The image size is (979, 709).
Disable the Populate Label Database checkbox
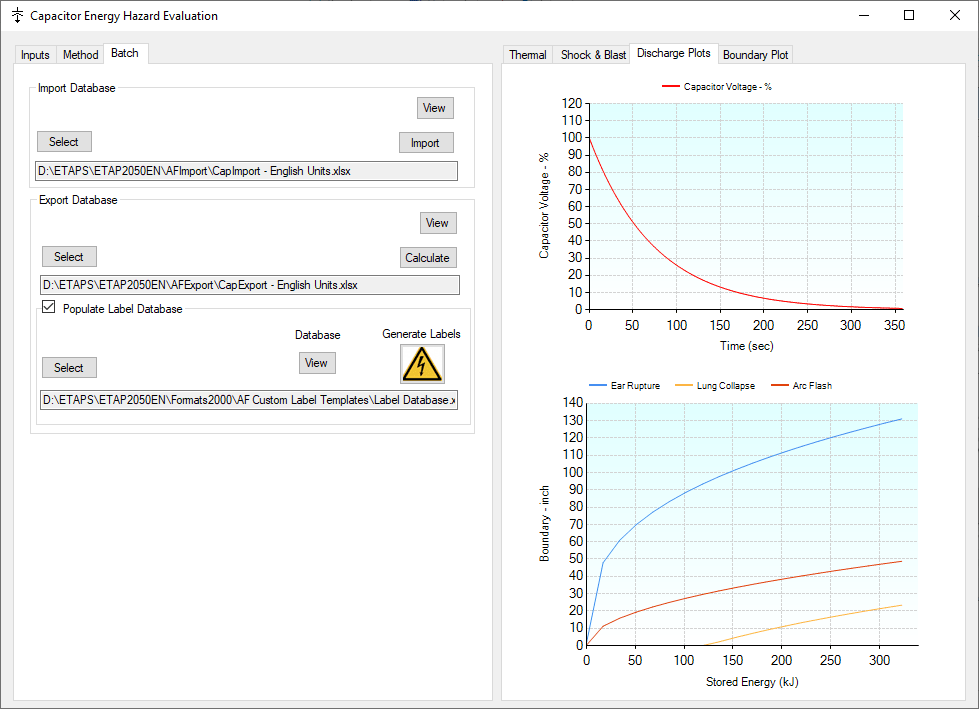pyautogui.click(x=48, y=307)
